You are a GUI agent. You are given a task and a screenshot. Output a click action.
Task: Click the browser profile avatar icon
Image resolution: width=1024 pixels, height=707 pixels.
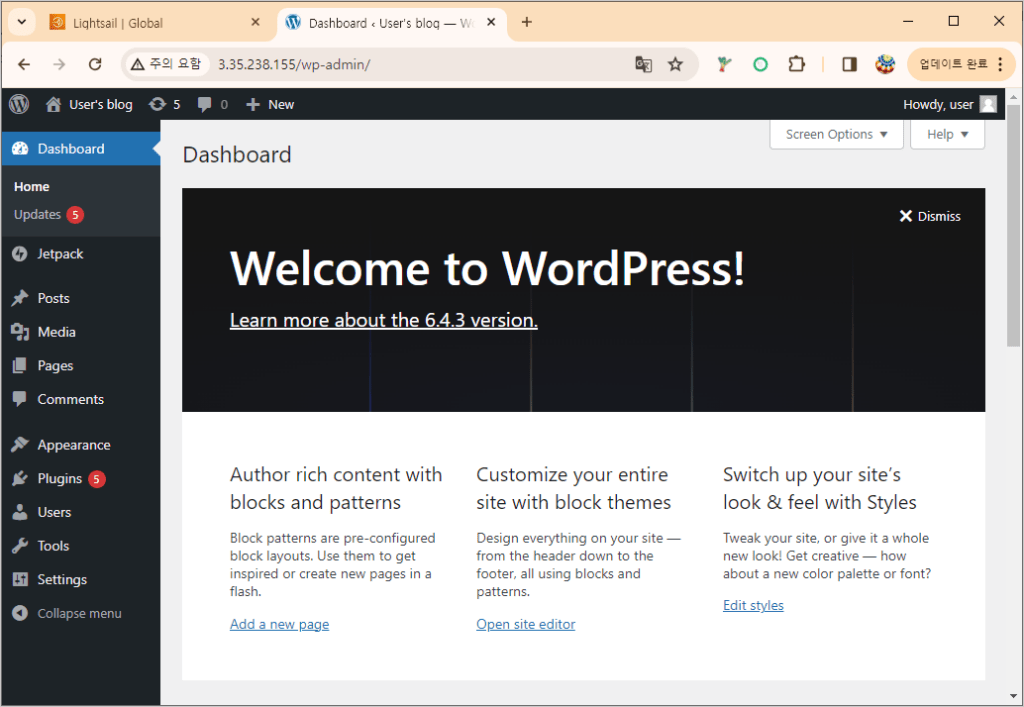885,64
